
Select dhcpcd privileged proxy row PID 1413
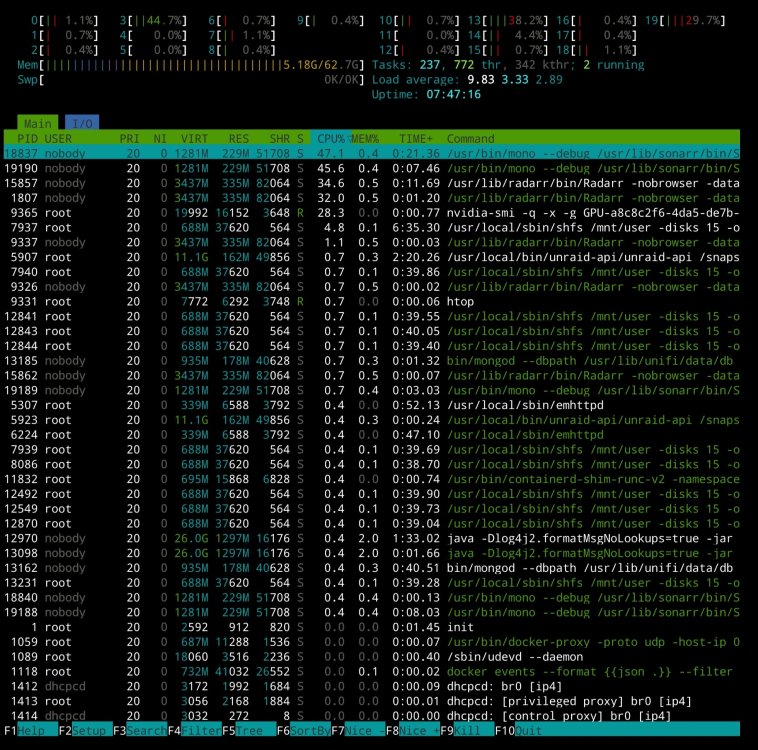coord(372,701)
